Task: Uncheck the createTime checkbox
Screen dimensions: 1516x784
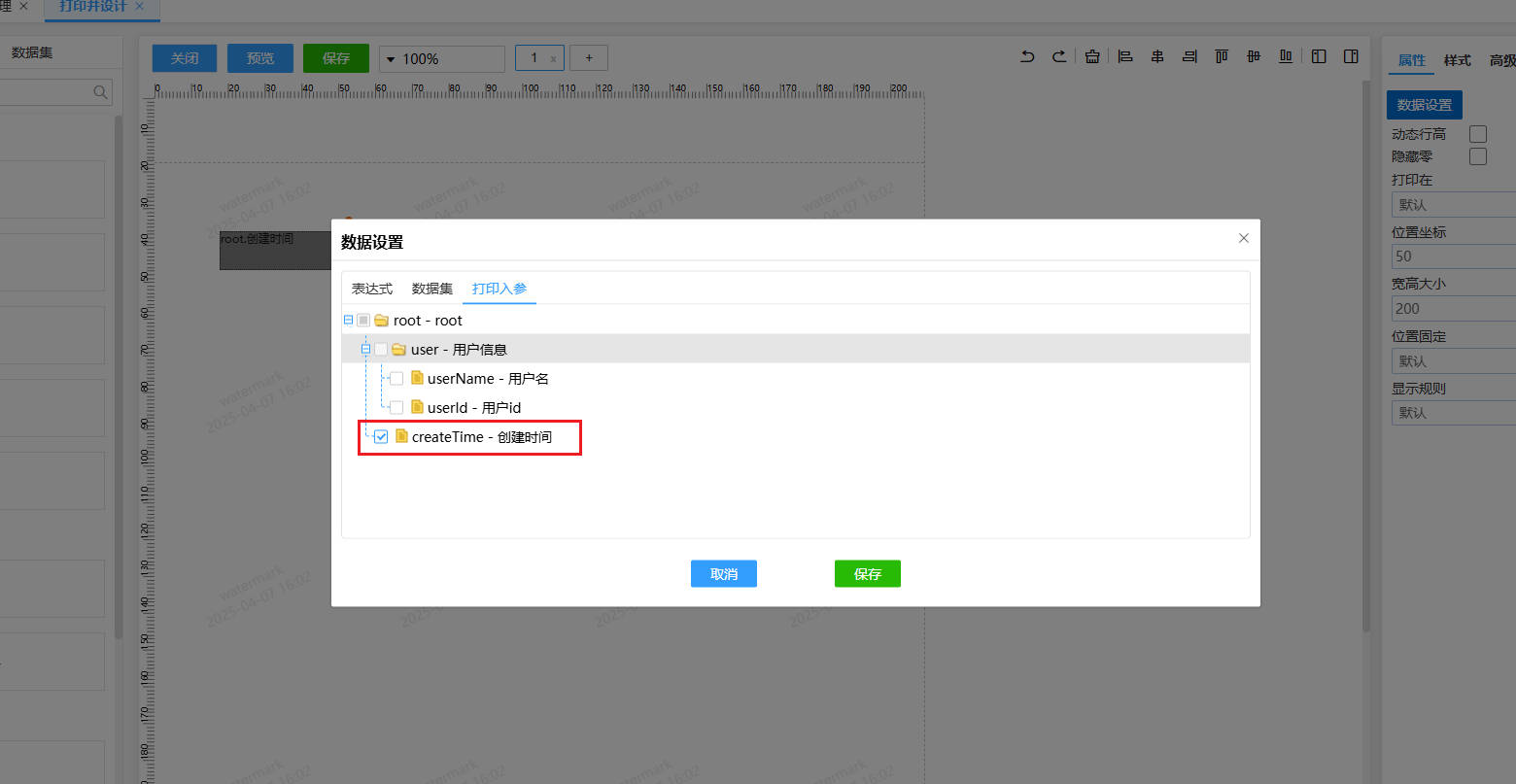Action: point(381,437)
